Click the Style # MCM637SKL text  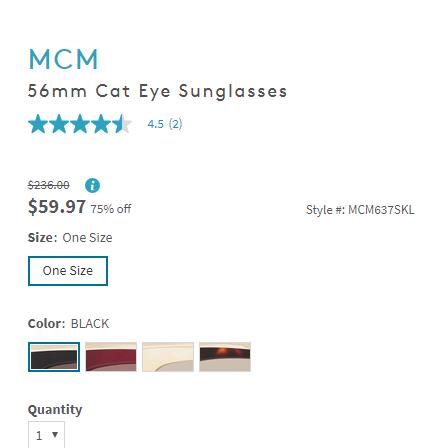point(360,210)
